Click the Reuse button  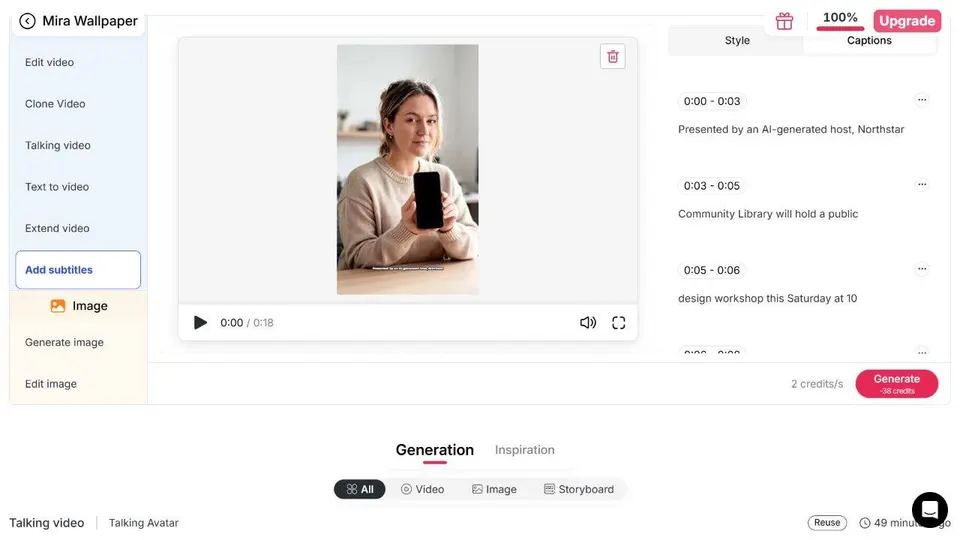[827, 522]
